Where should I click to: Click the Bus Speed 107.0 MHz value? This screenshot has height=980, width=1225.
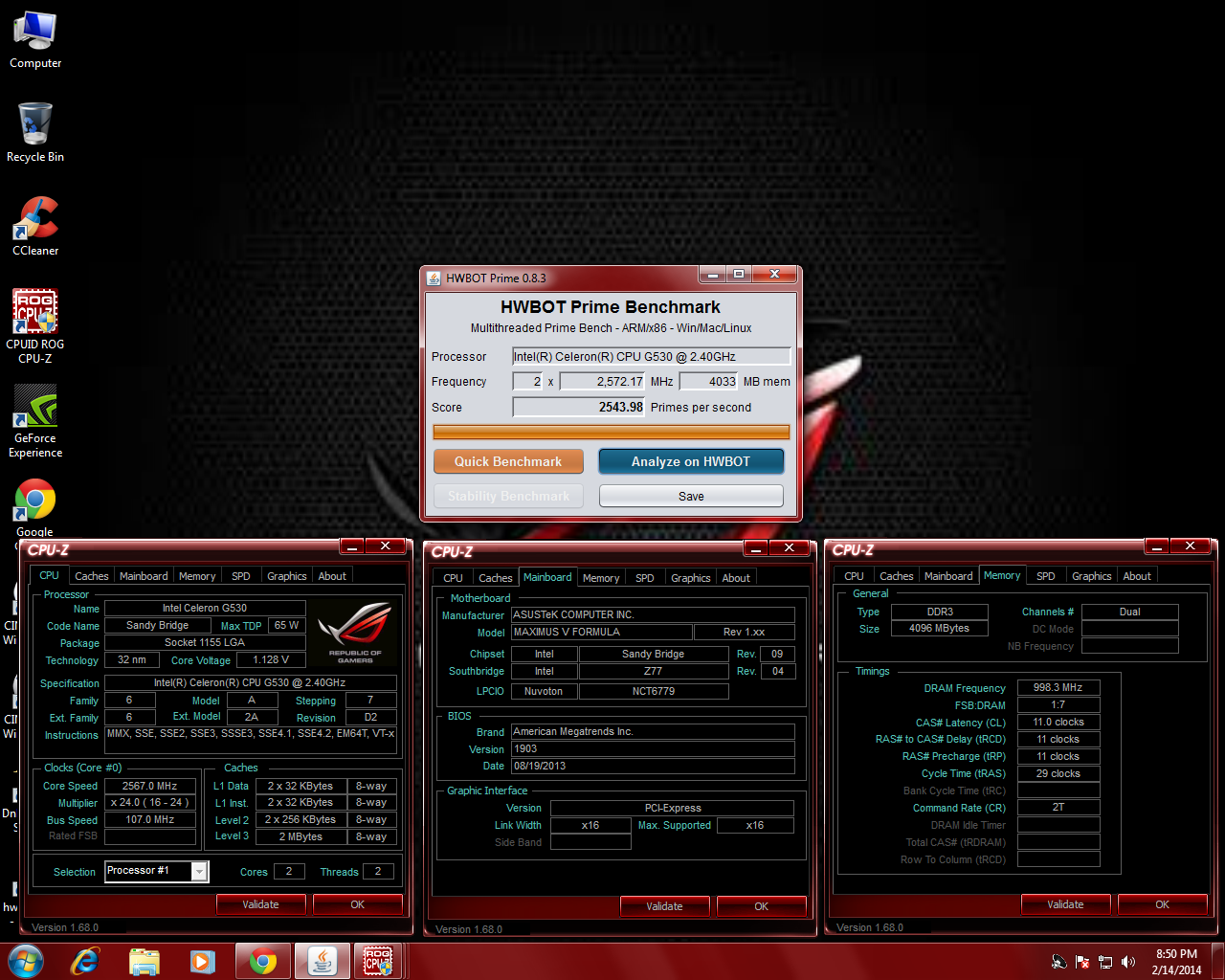click(x=150, y=820)
